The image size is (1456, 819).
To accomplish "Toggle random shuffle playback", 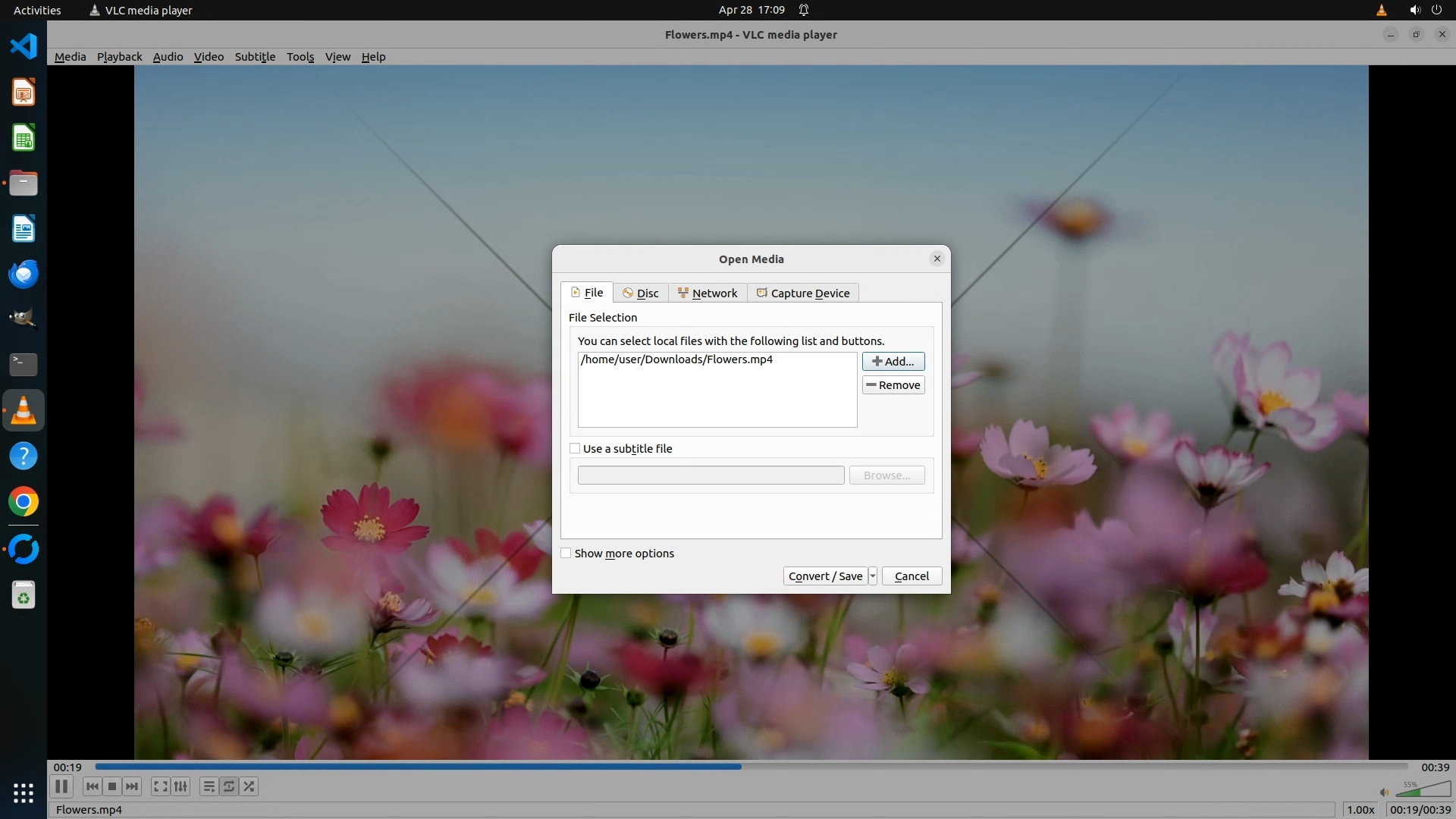I will pos(249,786).
